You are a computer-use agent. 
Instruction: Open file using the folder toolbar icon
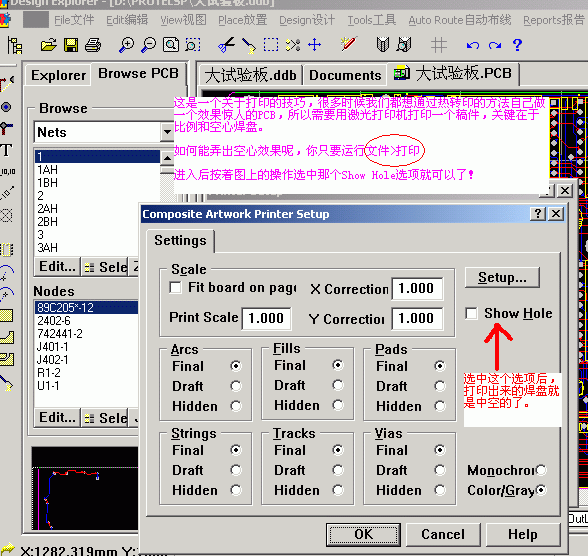pos(49,45)
